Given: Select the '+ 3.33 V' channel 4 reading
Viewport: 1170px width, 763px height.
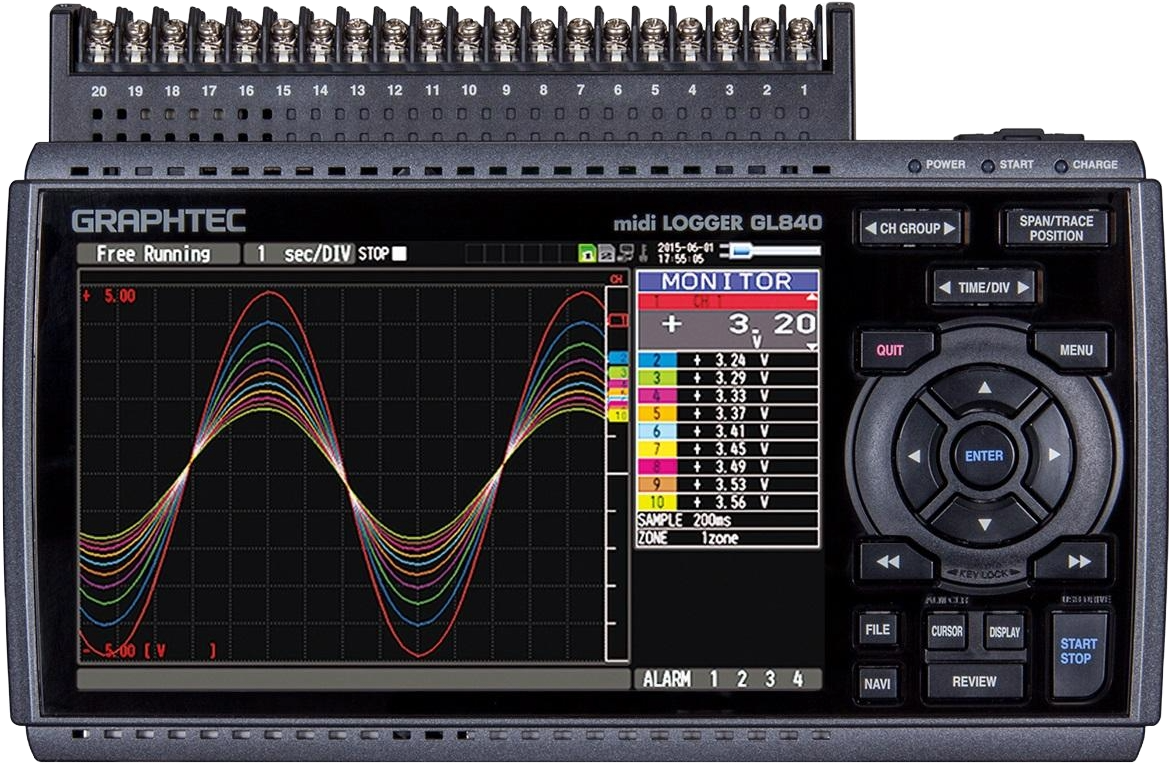Looking at the screenshot, I should [x=731, y=396].
